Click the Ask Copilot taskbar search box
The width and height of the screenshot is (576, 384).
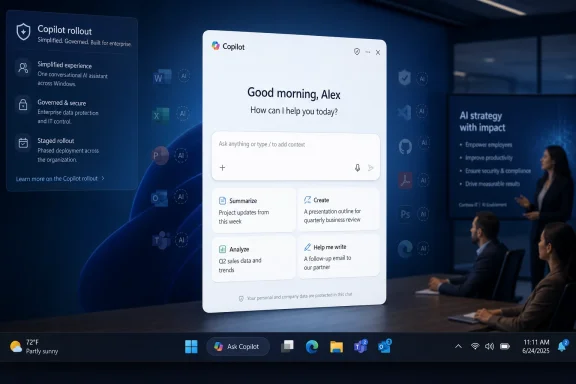click(x=238, y=347)
